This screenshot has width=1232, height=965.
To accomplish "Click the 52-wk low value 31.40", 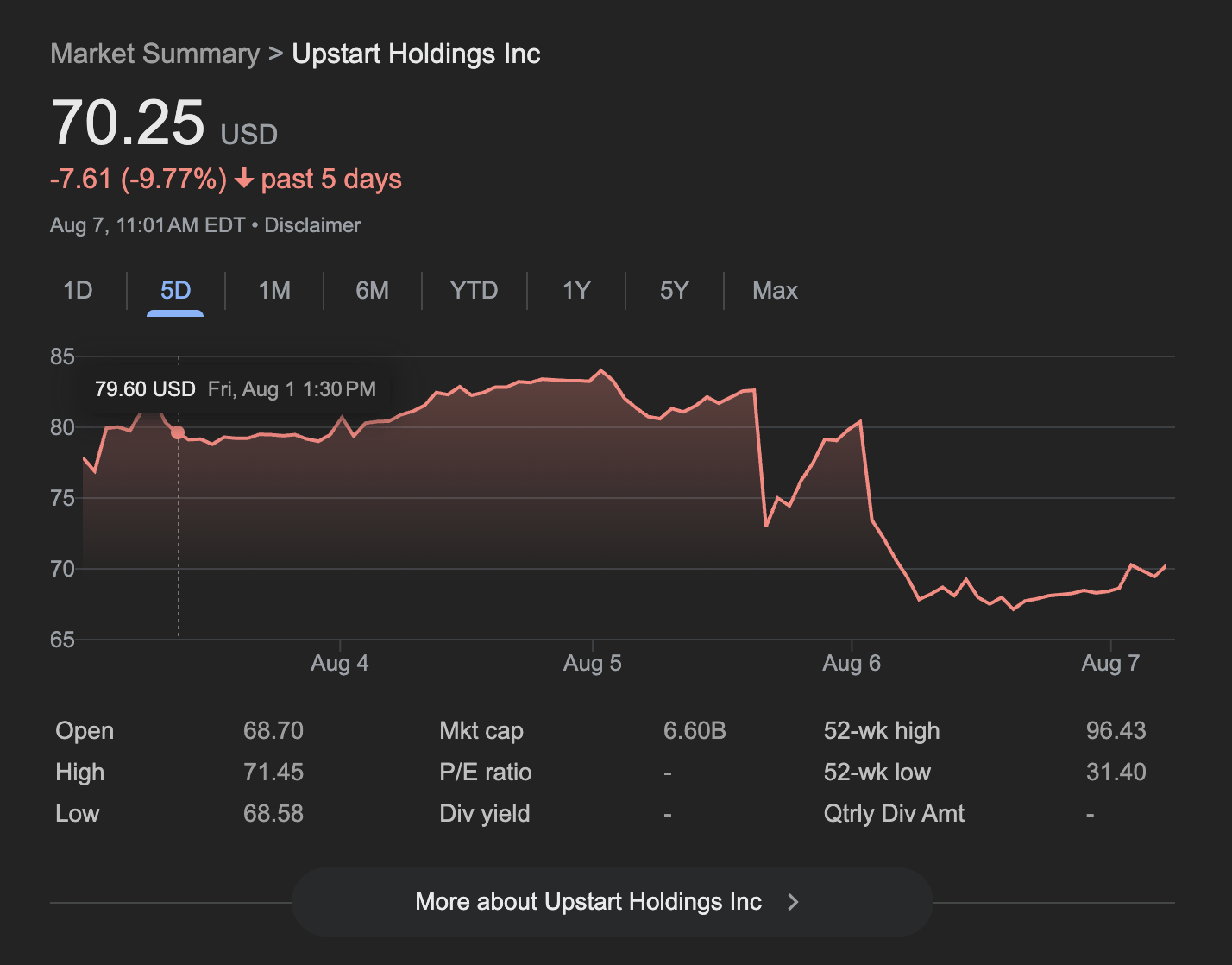I will (1116, 773).
